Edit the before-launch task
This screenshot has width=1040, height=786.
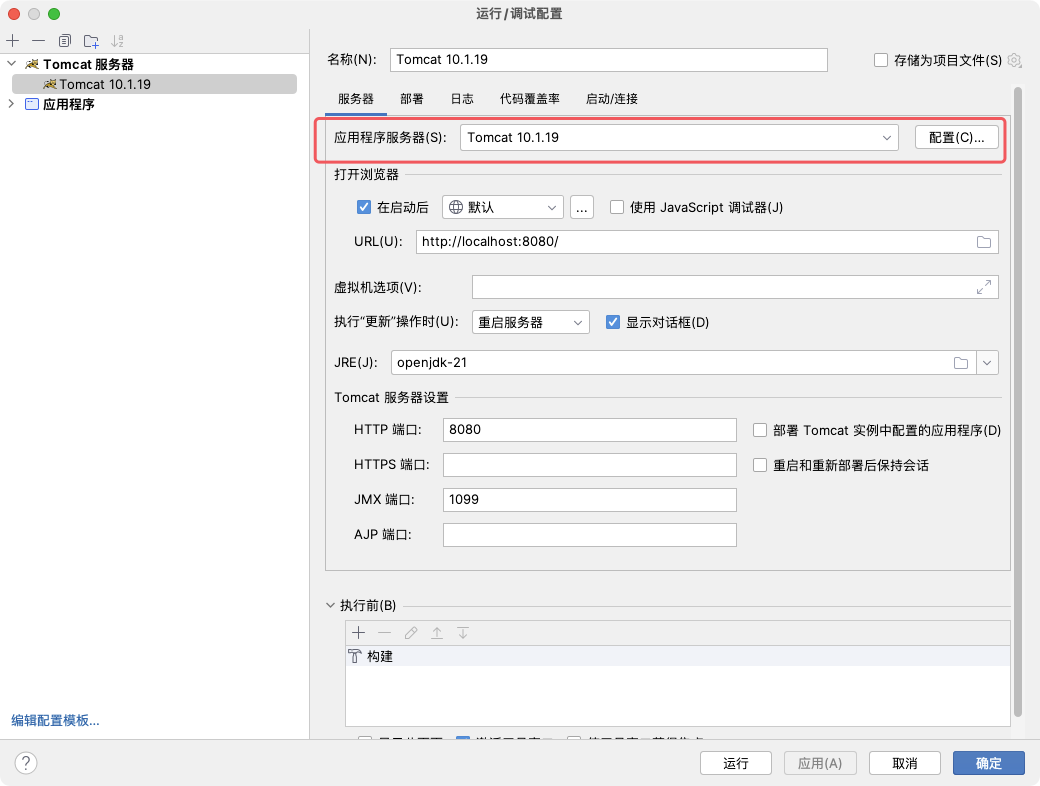[411, 633]
